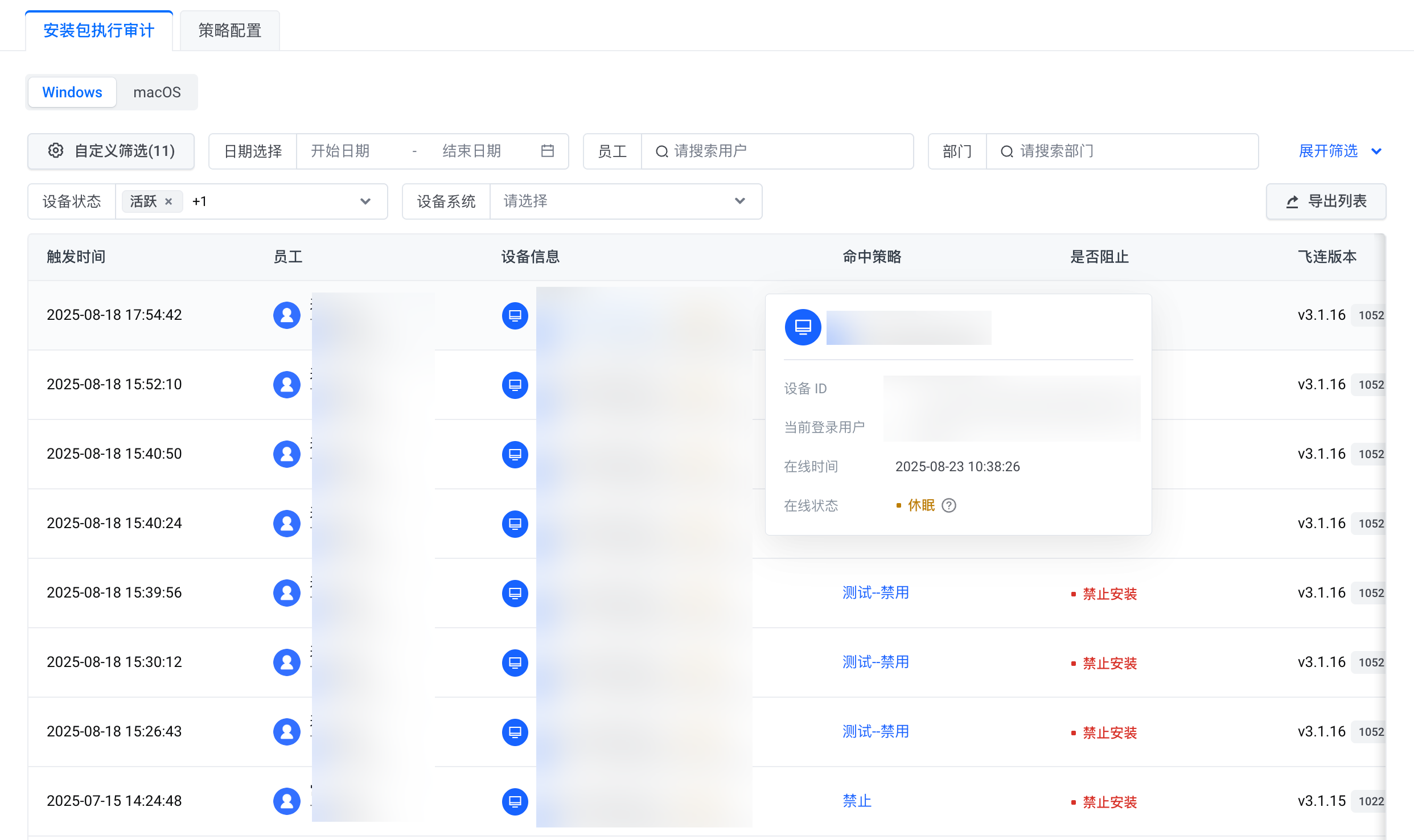Click the calendar icon in date picker

[x=547, y=151]
